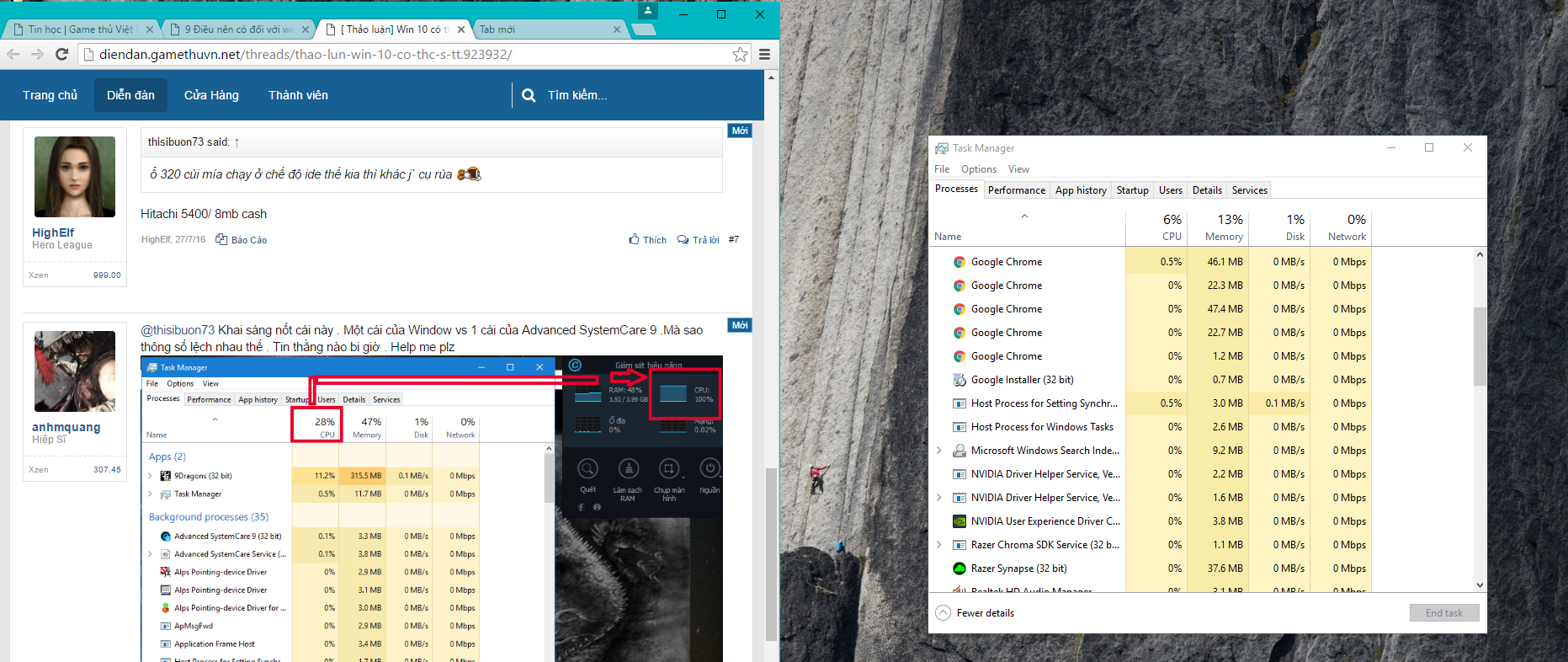
Task: Minimize the Task Manager window
Action: [1391, 147]
